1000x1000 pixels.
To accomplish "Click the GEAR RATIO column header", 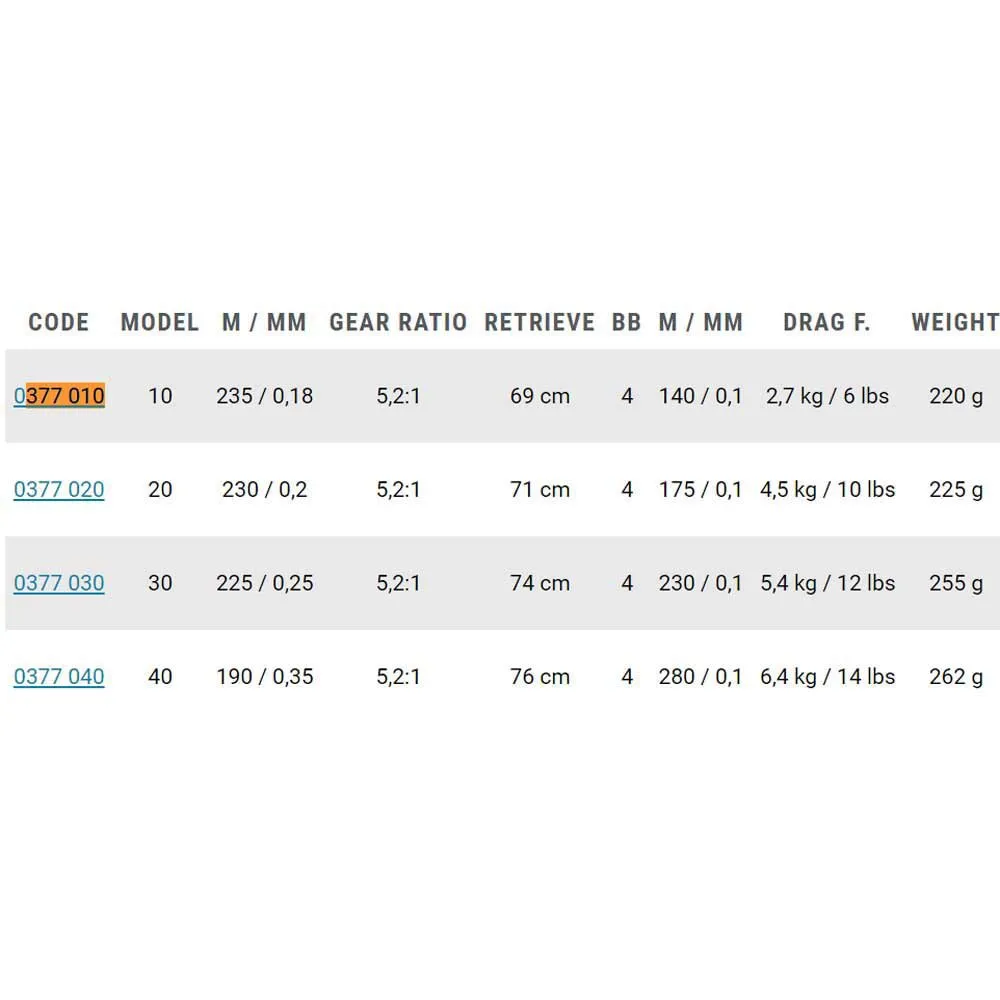I will tap(398, 322).
